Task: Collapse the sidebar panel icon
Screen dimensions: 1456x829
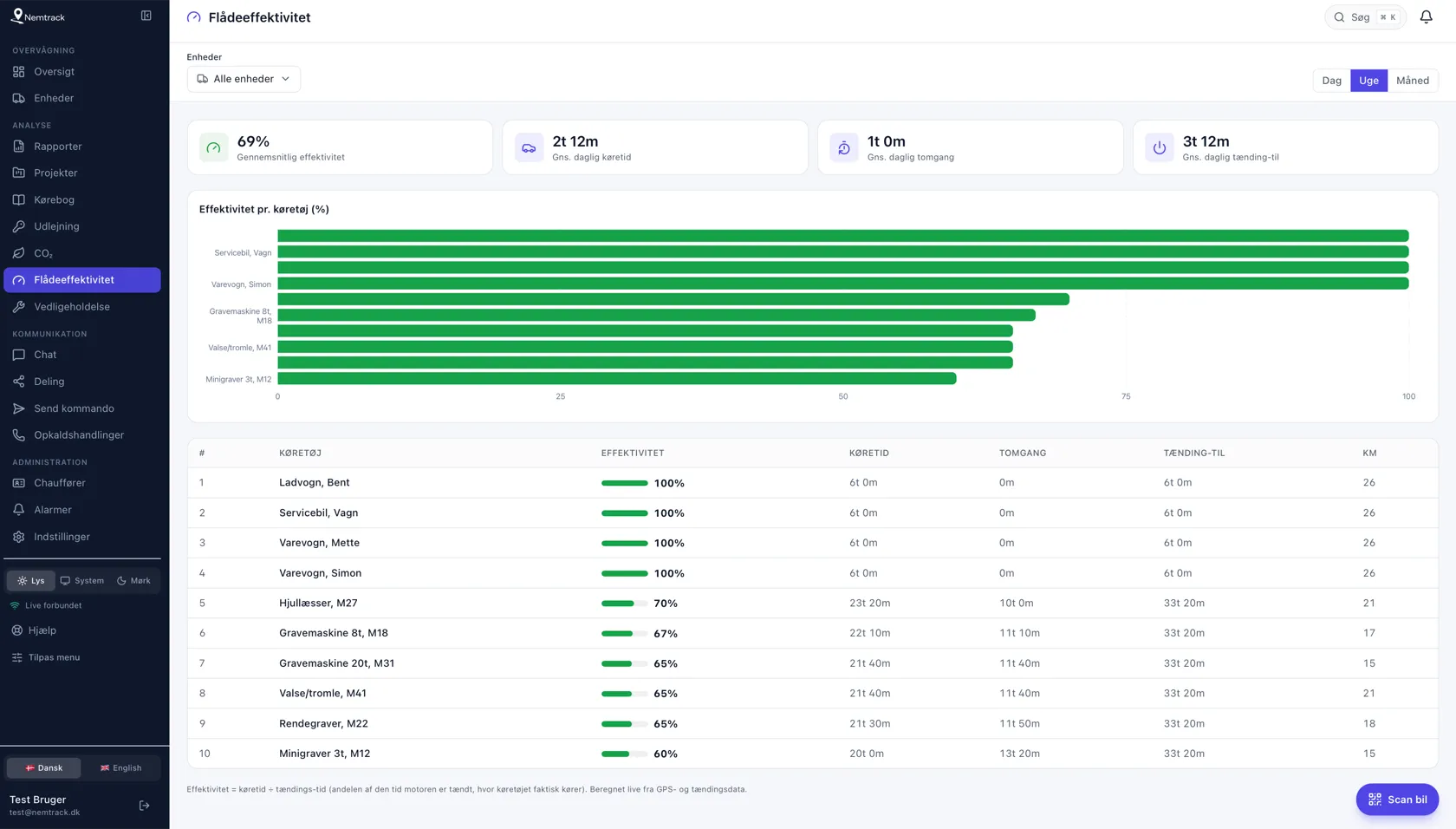Action: [x=146, y=16]
